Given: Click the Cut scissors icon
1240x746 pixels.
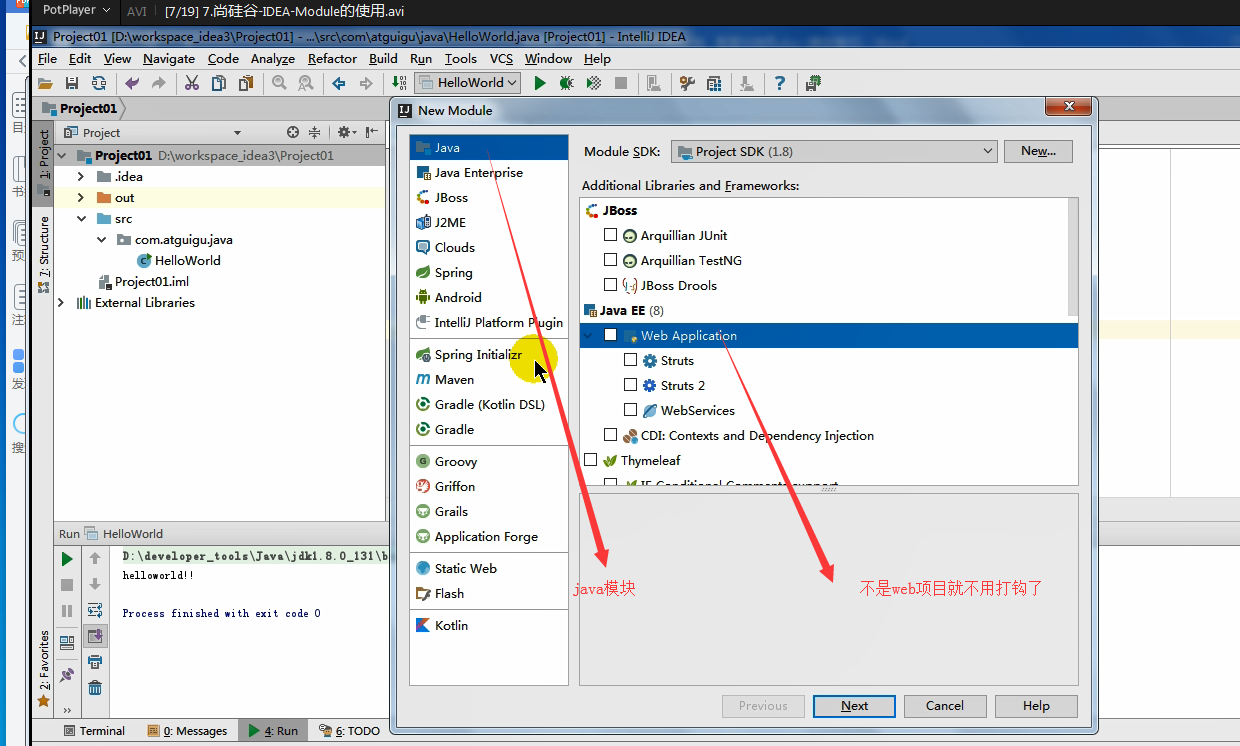Looking at the screenshot, I should click(191, 83).
